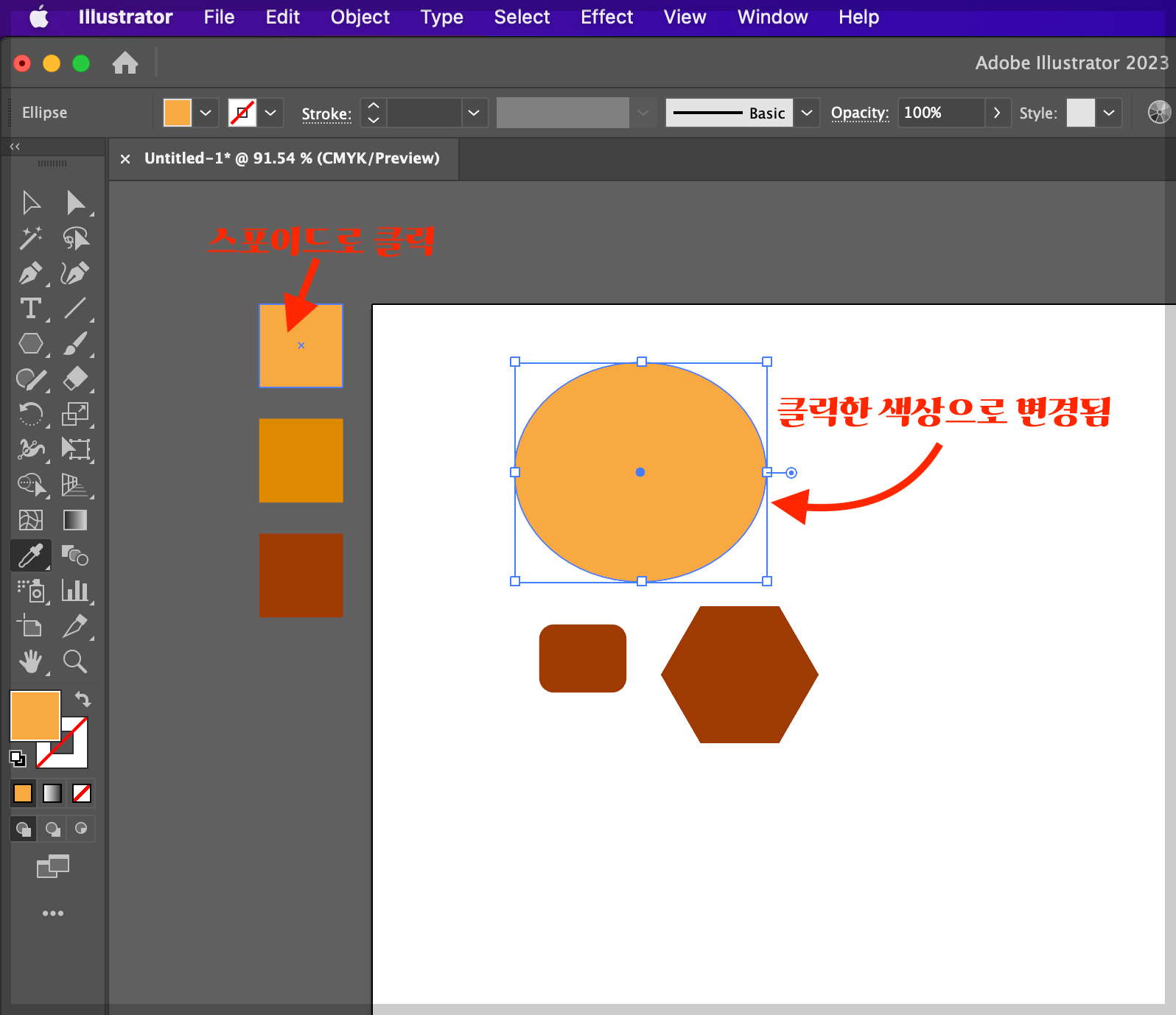Select the Lasso tool
Screen dimensions: 1176x1015
click(x=75, y=238)
